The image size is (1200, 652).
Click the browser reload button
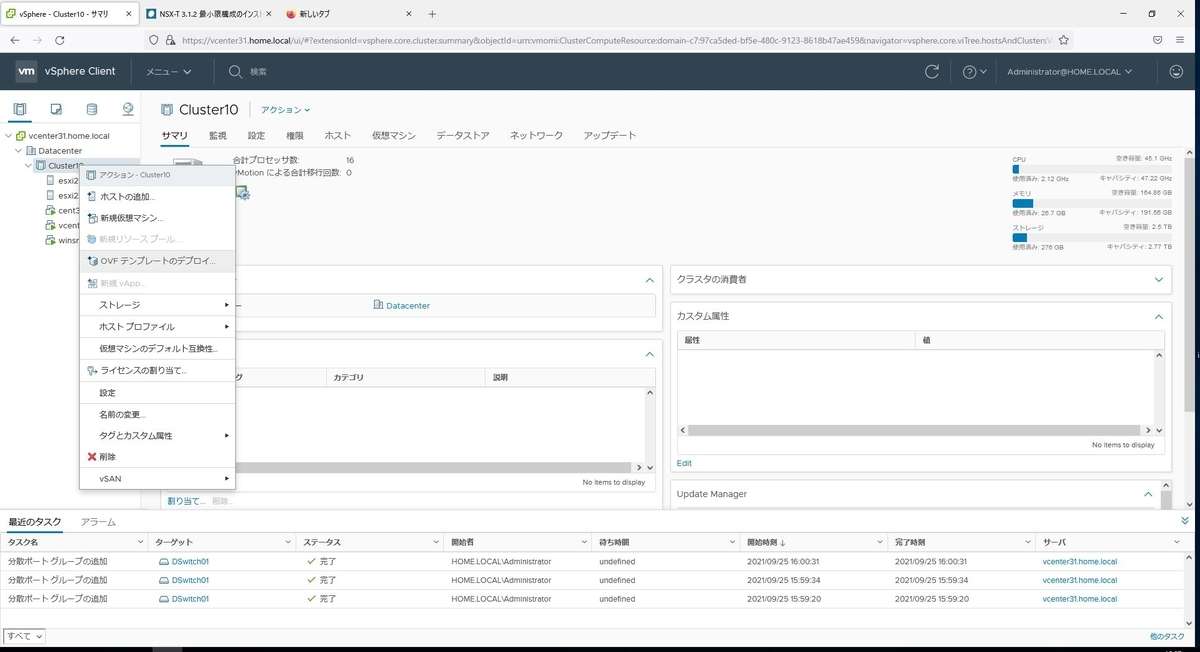(60, 40)
